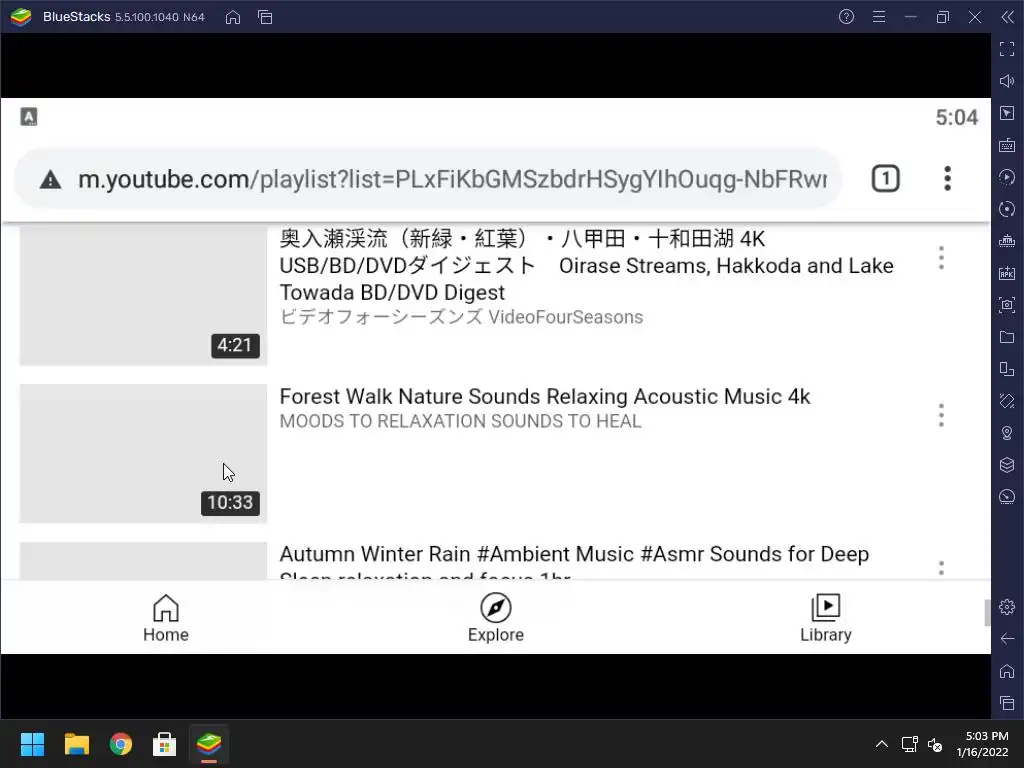Screen dimensions: 1024x768
Task: Open options menu for Forest Walk video
Action: (941, 415)
